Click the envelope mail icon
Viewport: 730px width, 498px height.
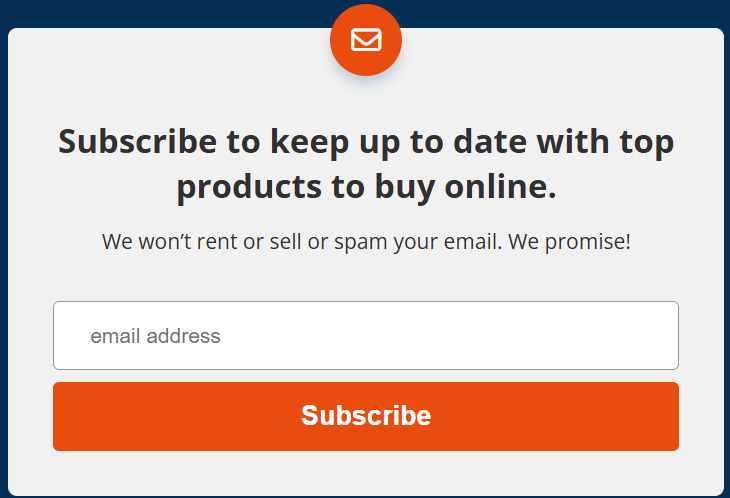point(366,40)
